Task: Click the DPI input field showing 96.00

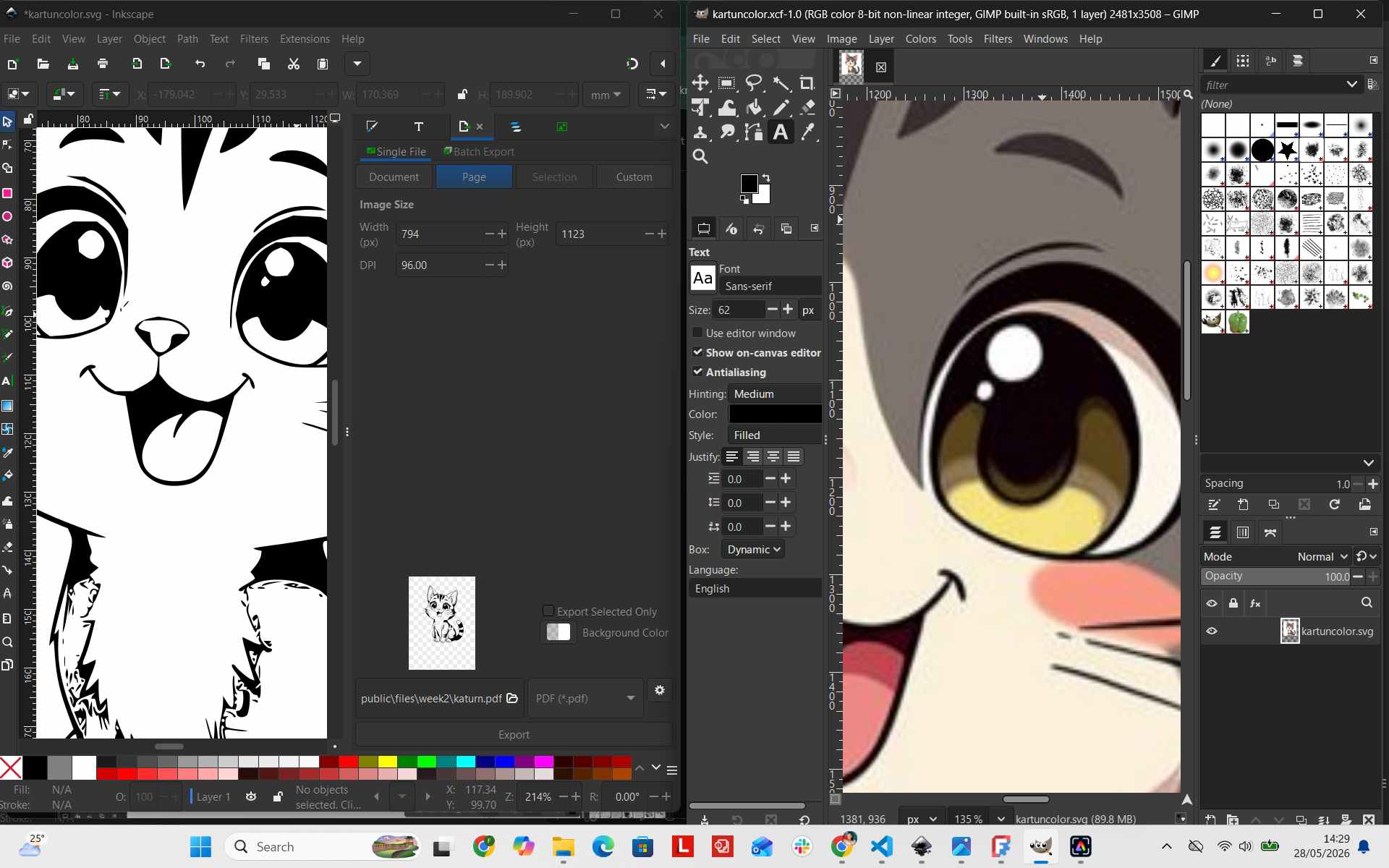Action: click(439, 265)
